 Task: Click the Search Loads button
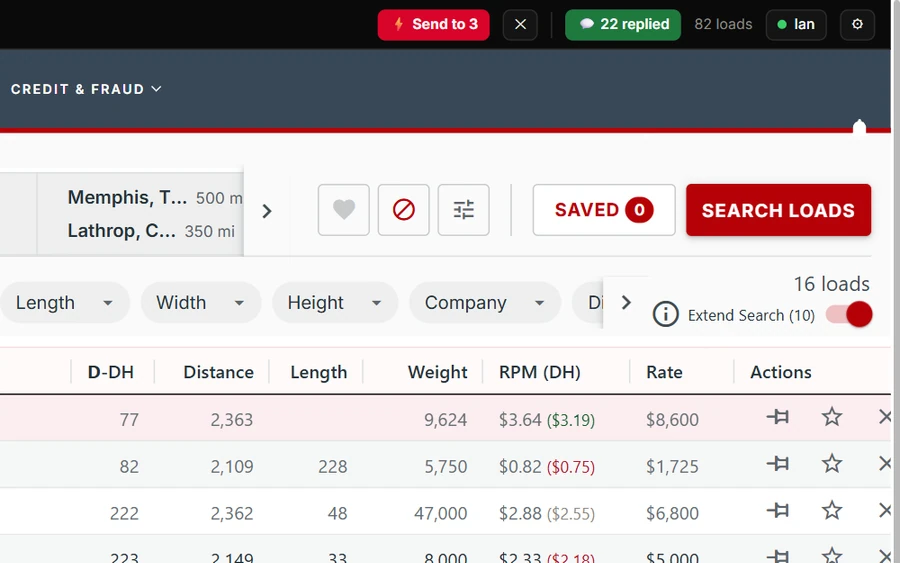coord(778,210)
